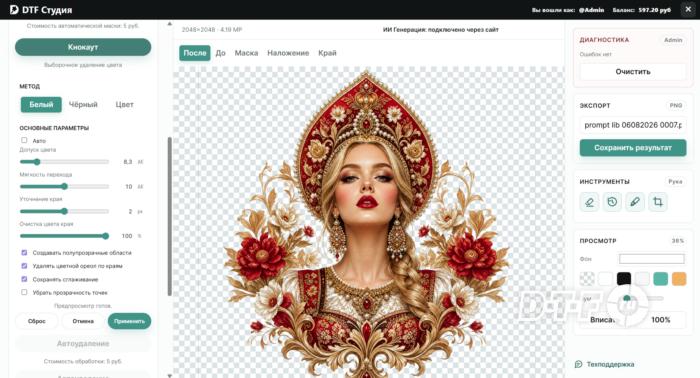This screenshot has height=378, width=700.
Task: Open the Фон color picker field
Action: pos(652,259)
